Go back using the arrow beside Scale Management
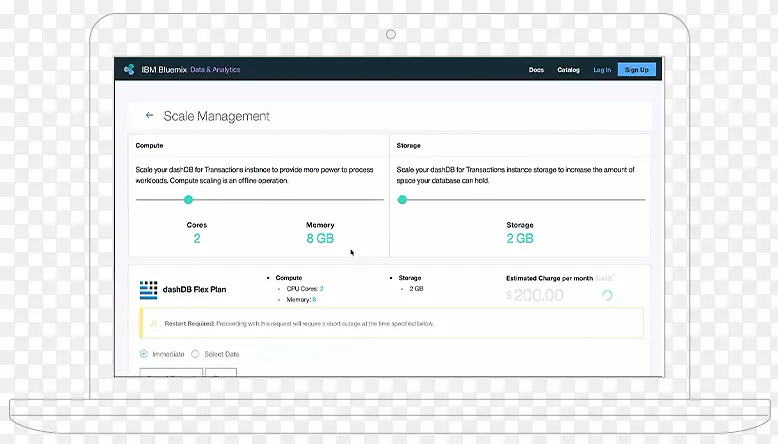 (149, 115)
